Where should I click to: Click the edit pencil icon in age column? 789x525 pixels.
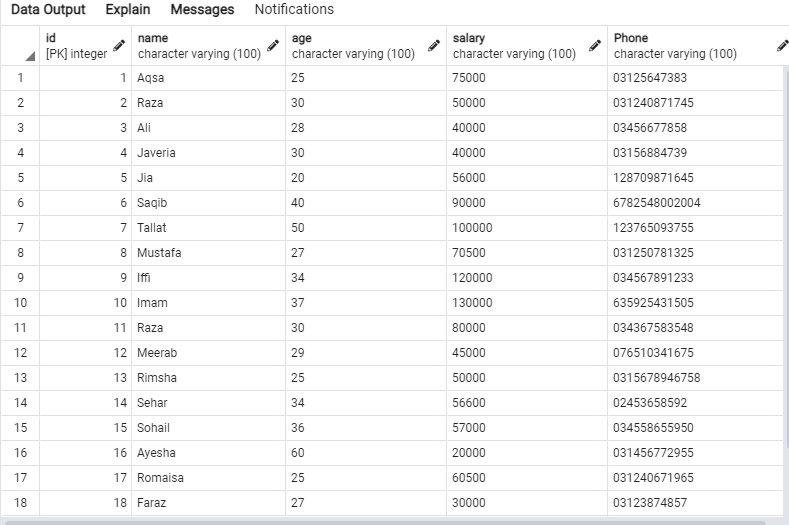pos(434,45)
